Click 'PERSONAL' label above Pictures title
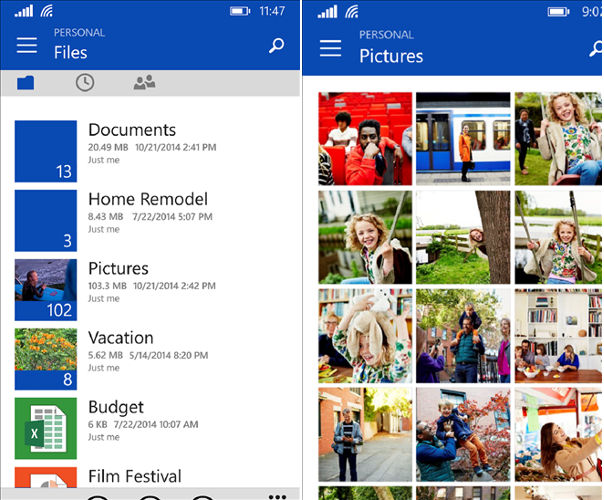The height and width of the screenshot is (500, 604). (x=386, y=35)
